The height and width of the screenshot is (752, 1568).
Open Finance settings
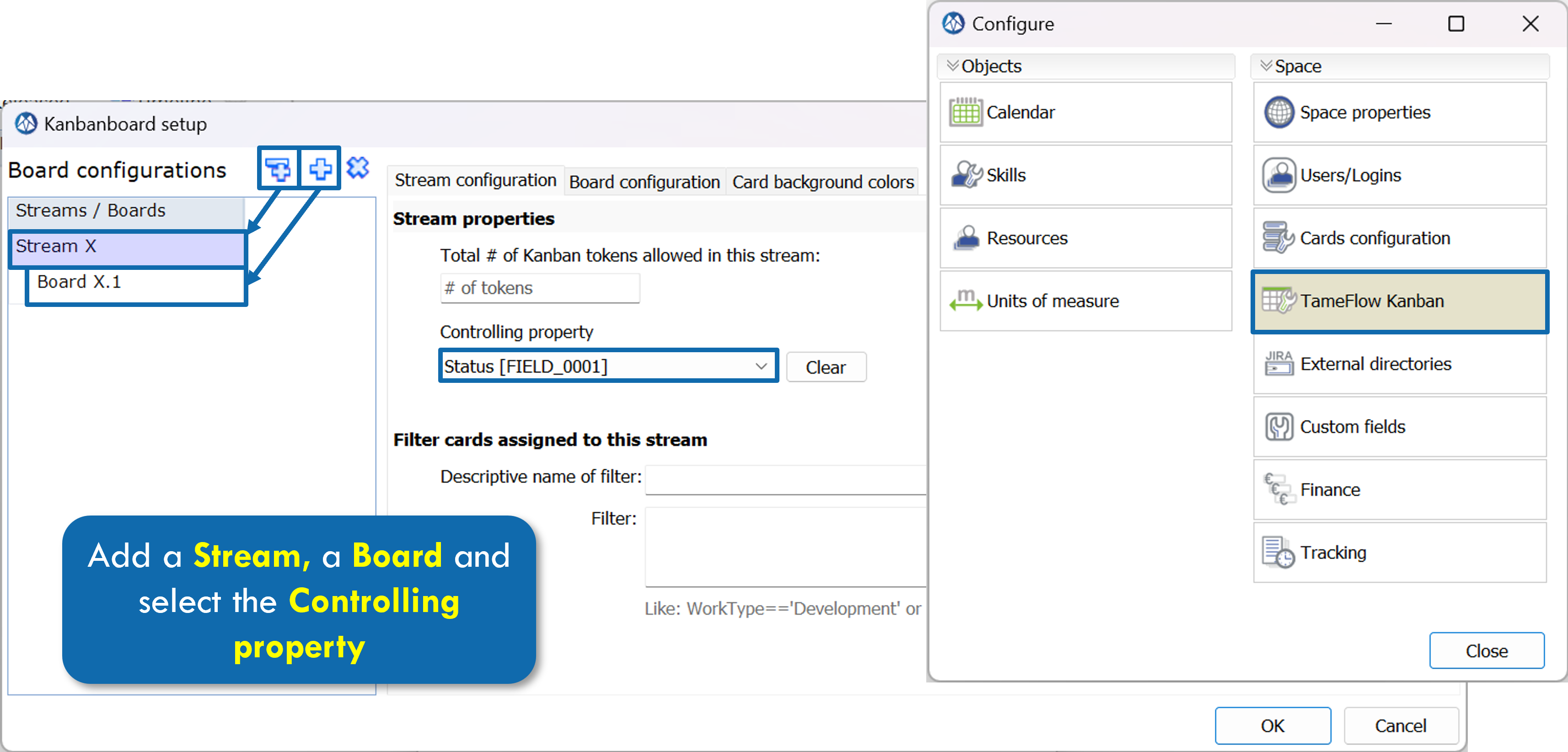[x=1399, y=489]
